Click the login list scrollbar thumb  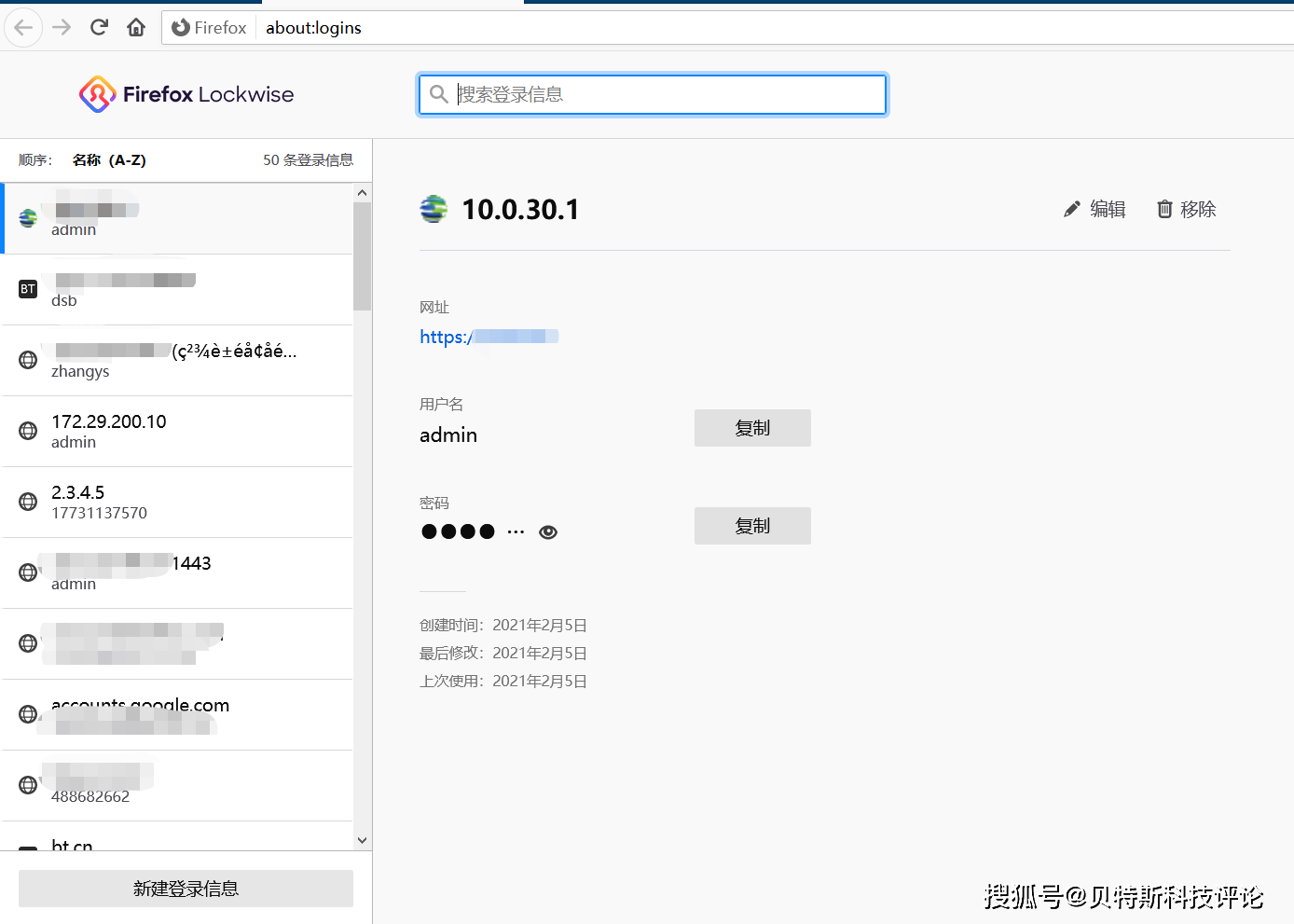coord(362,256)
